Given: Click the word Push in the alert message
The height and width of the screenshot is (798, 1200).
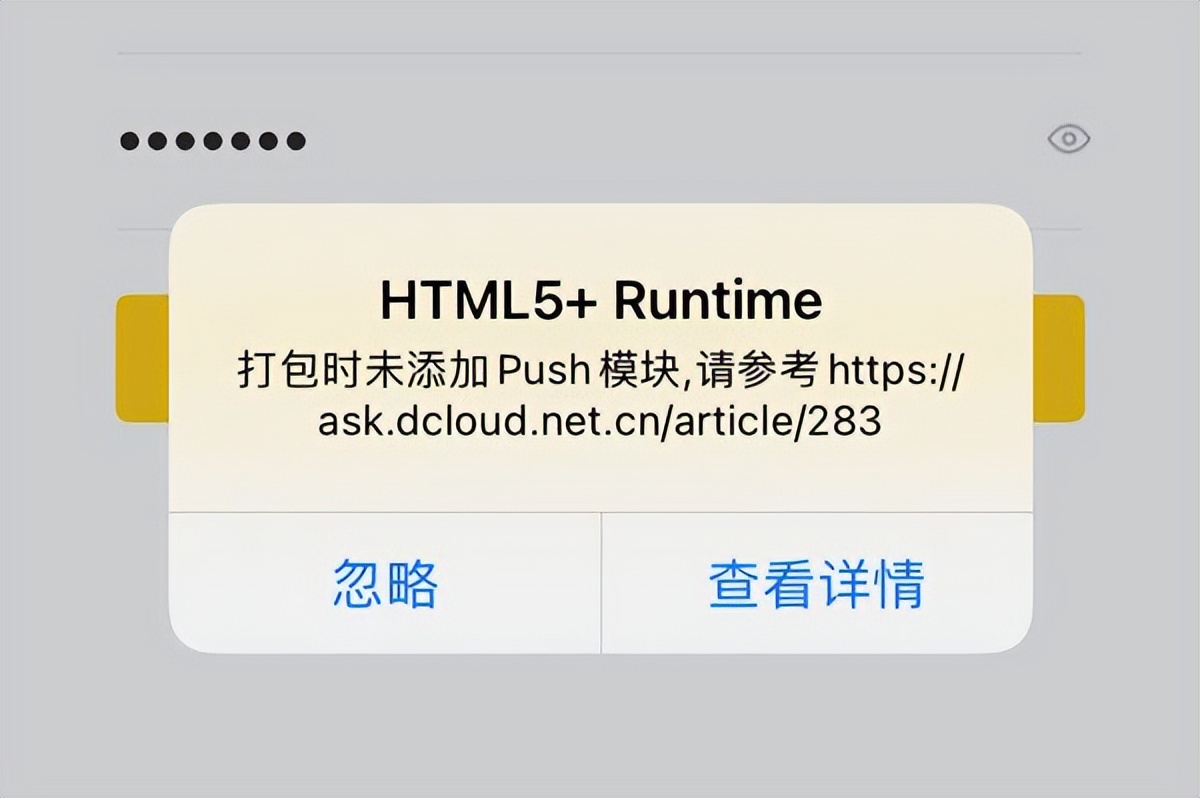Looking at the screenshot, I should [x=547, y=373].
